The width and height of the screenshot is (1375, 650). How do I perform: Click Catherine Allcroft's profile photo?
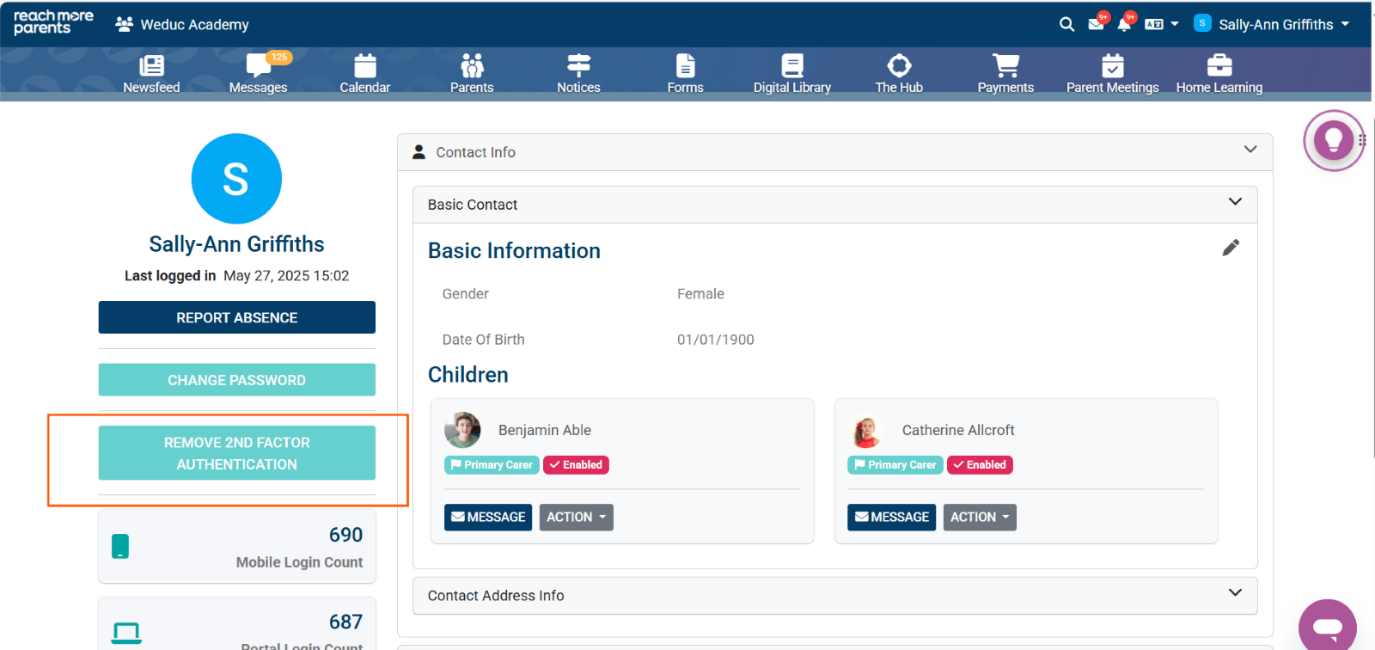pyautogui.click(x=865, y=431)
